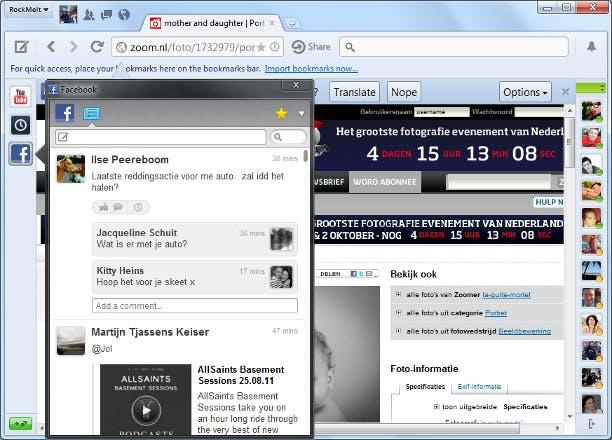Click the Facebook logo in the popup

coord(65,113)
